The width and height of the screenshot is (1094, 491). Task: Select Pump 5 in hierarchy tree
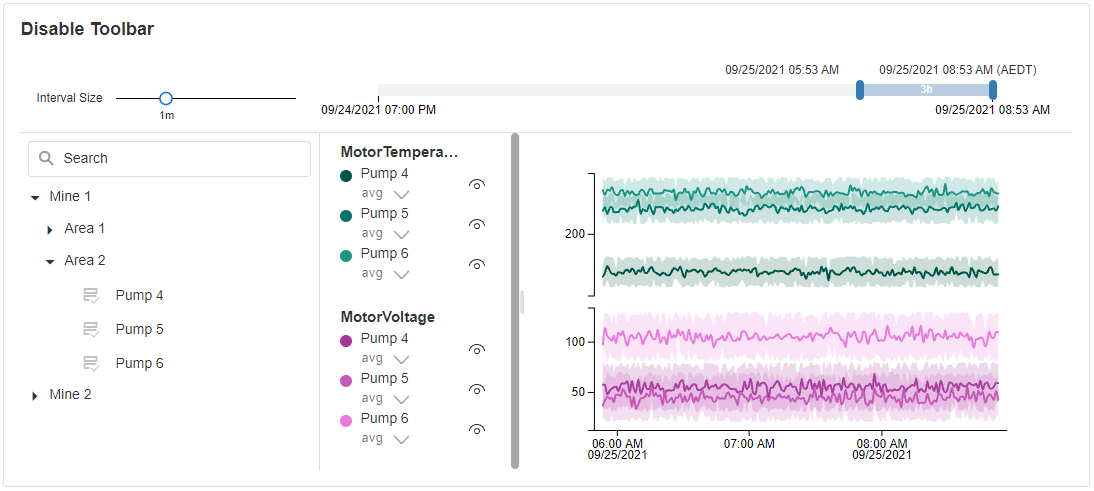[x=139, y=329]
